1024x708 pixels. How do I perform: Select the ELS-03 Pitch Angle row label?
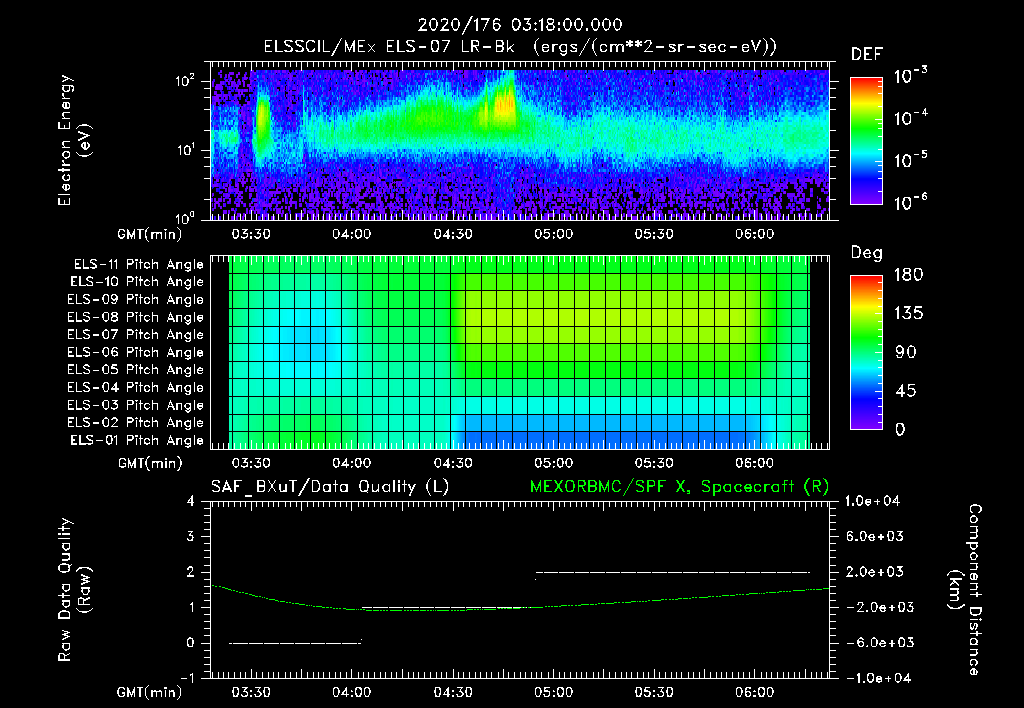(x=136, y=405)
